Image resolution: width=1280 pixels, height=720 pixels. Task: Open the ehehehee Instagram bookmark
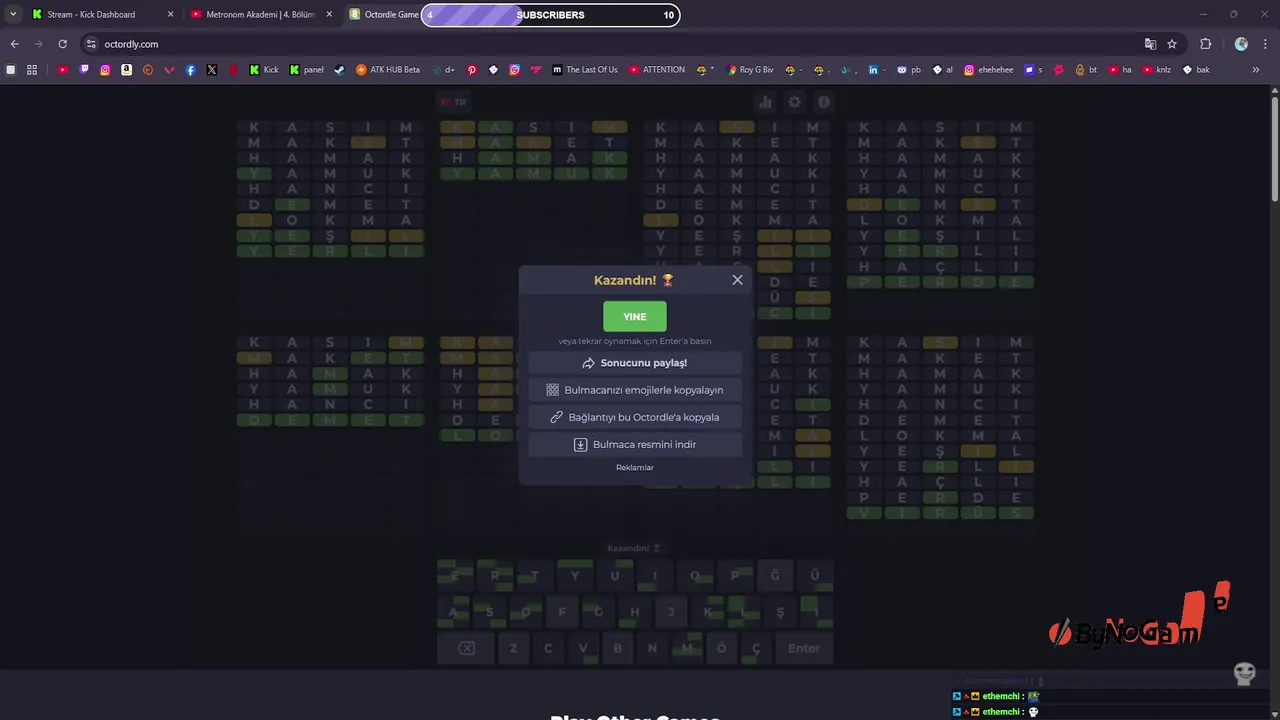988,70
